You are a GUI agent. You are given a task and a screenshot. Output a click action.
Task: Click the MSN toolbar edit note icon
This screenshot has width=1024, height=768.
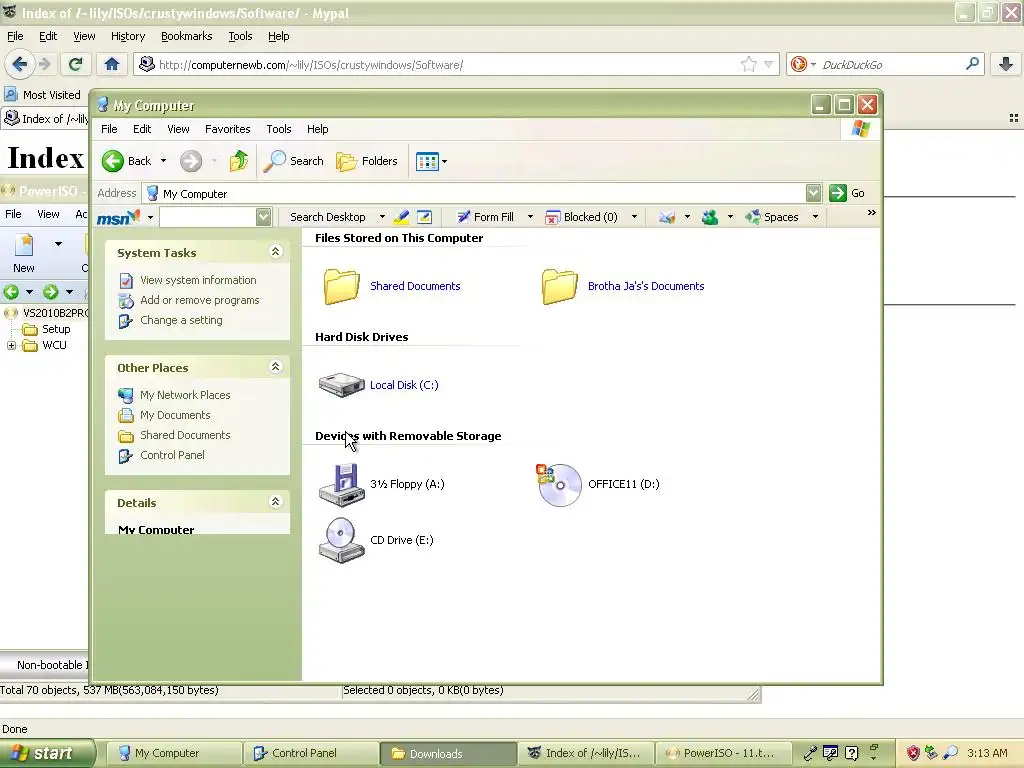[424, 217]
